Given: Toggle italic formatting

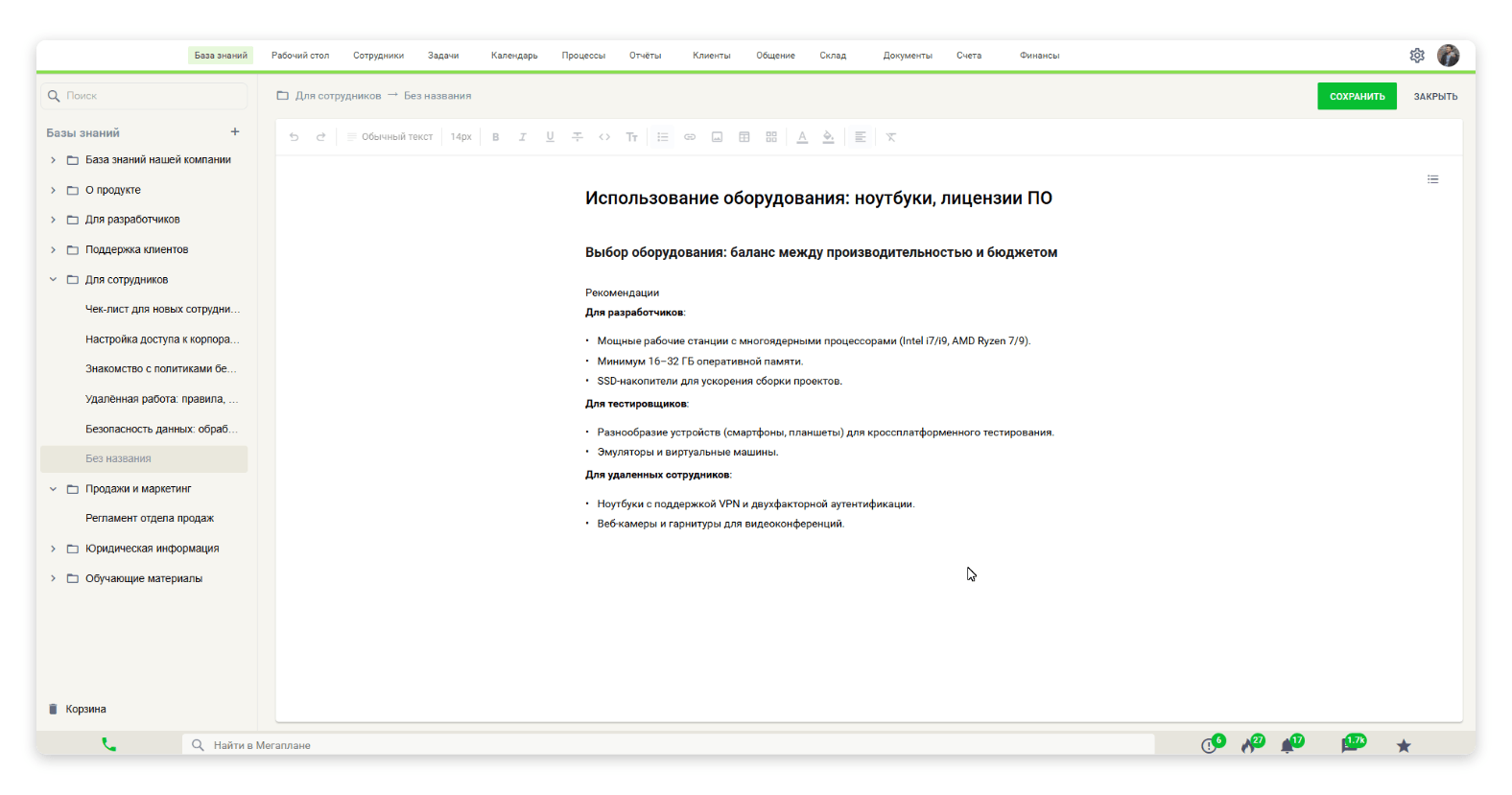Looking at the screenshot, I should [x=523, y=137].
